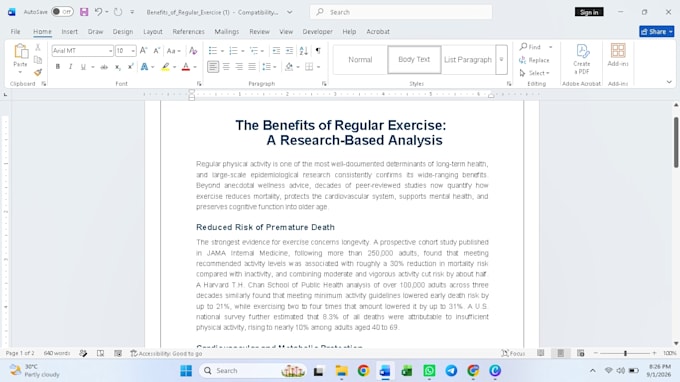Switch to Read Mode view icon
This screenshot has height=382, width=680.
tap(540, 353)
